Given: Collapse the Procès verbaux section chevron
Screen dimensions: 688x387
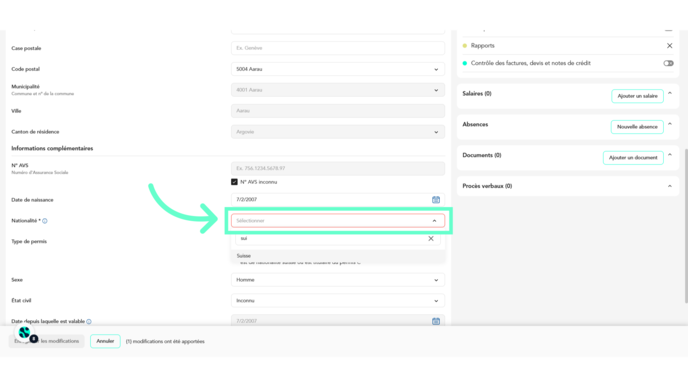Looking at the screenshot, I should pyautogui.click(x=670, y=186).
